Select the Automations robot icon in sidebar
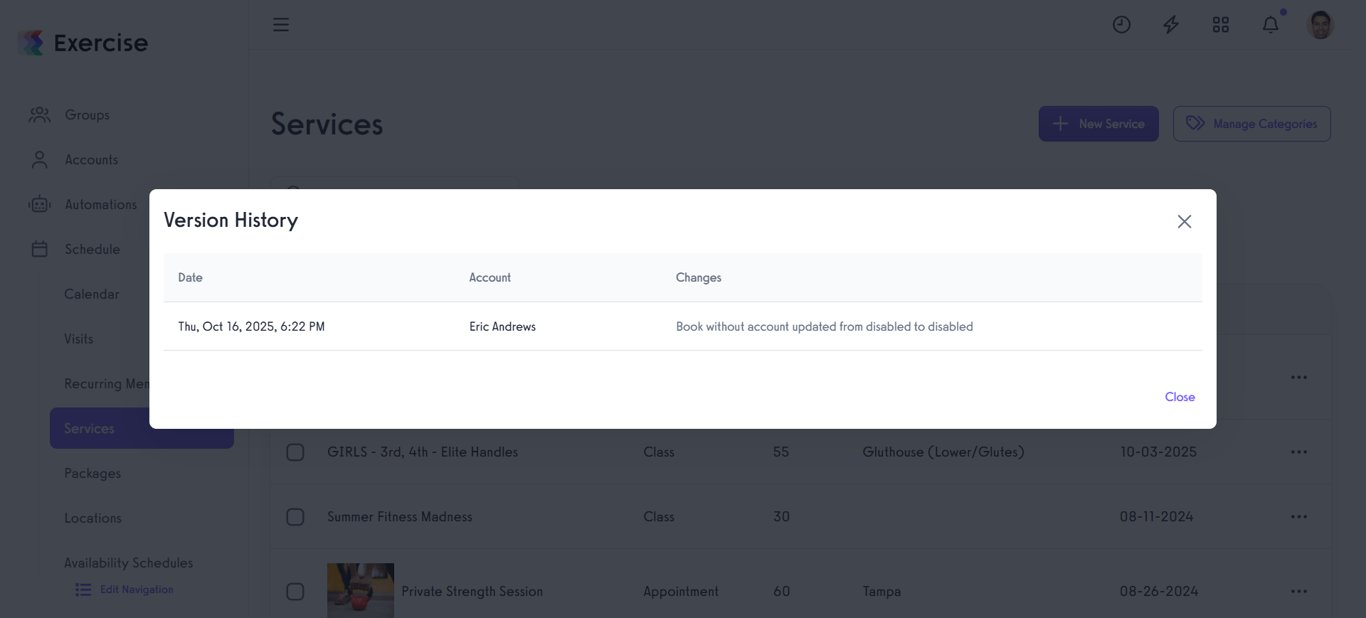The image size is (1366, 618). pyautogui.click(x=39, y=204)
